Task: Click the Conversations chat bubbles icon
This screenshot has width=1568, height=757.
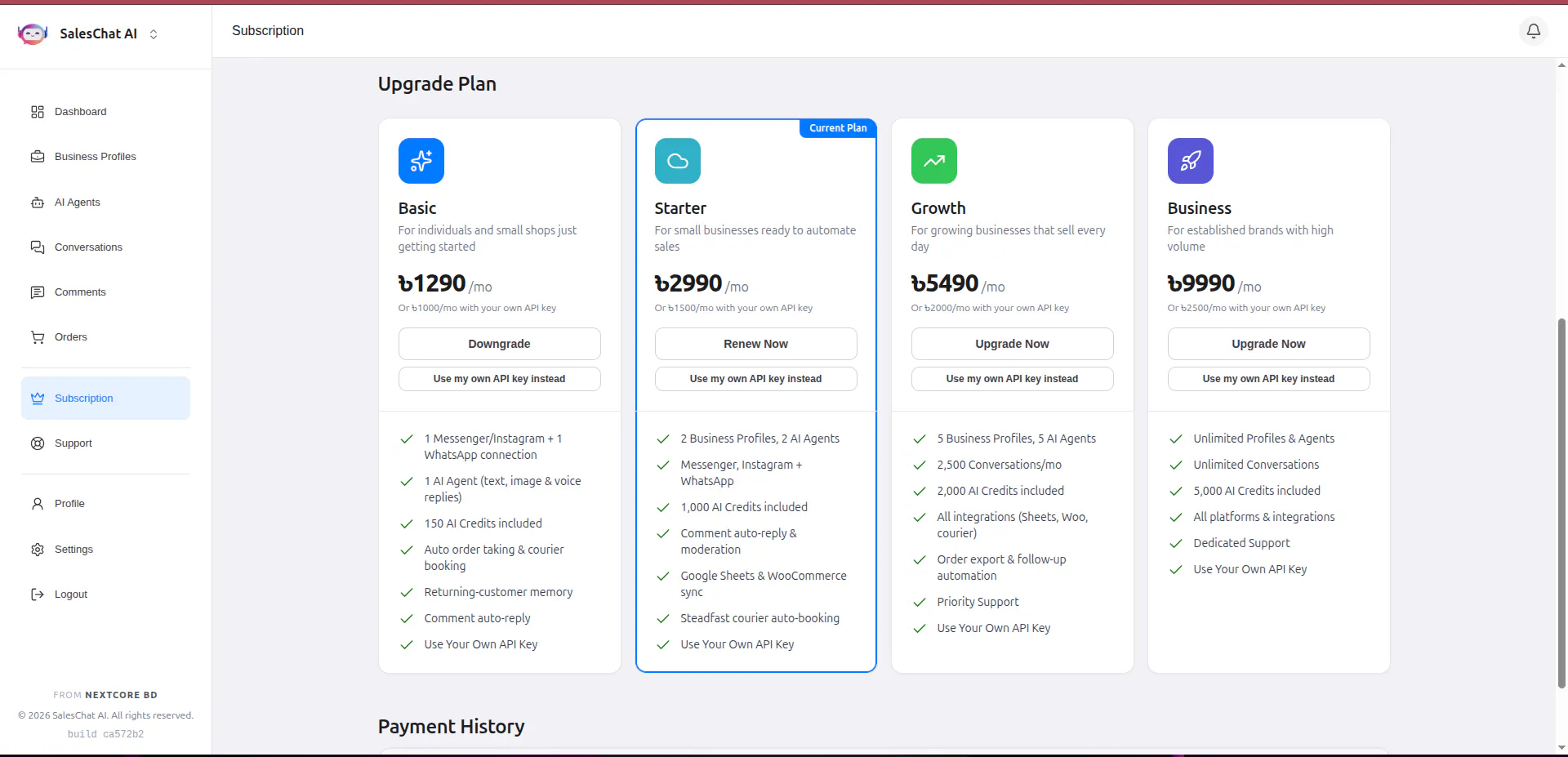Action: click(38, 247)
